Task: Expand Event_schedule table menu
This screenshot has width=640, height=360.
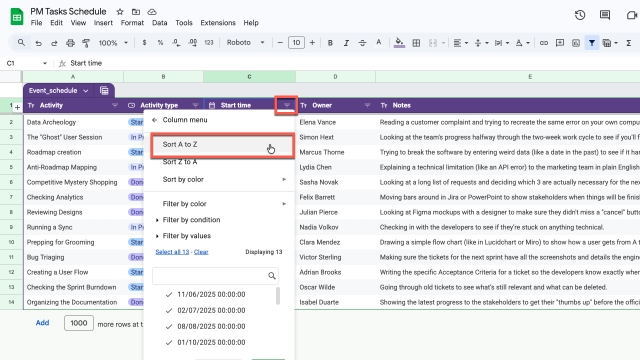Action: [x=86, y=91]
